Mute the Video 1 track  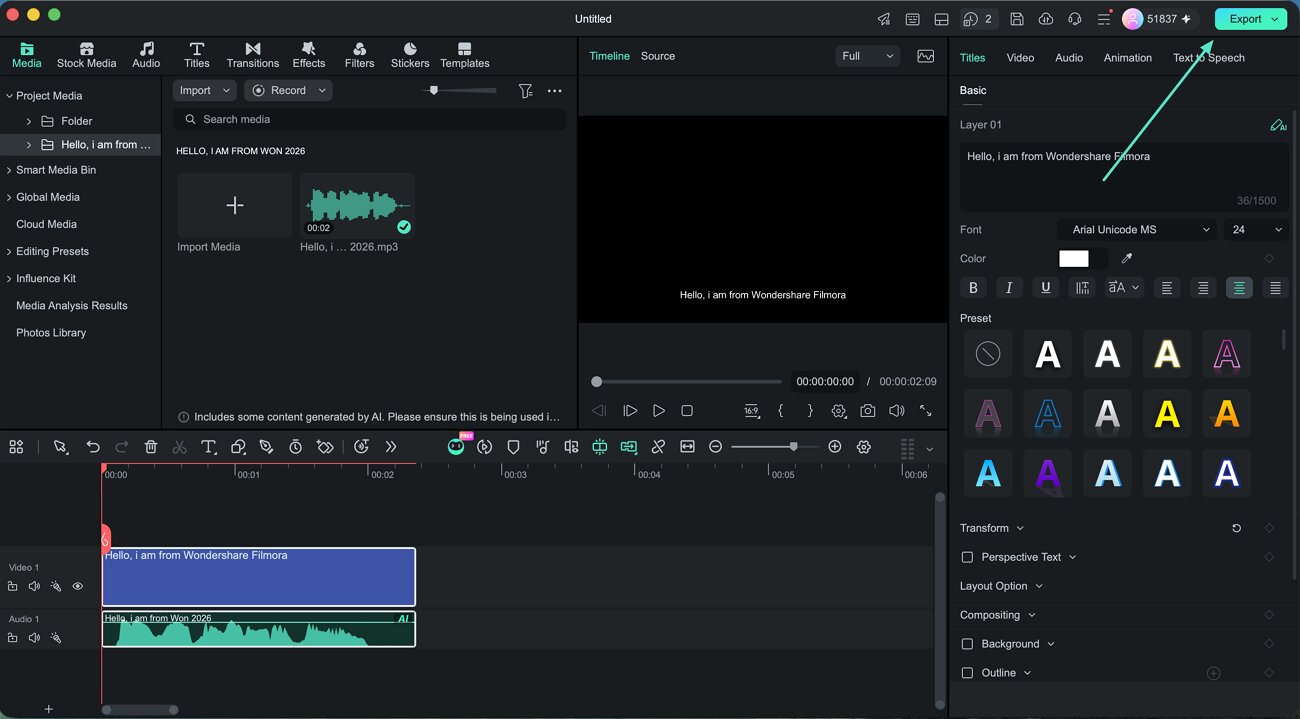coord(34,587)
